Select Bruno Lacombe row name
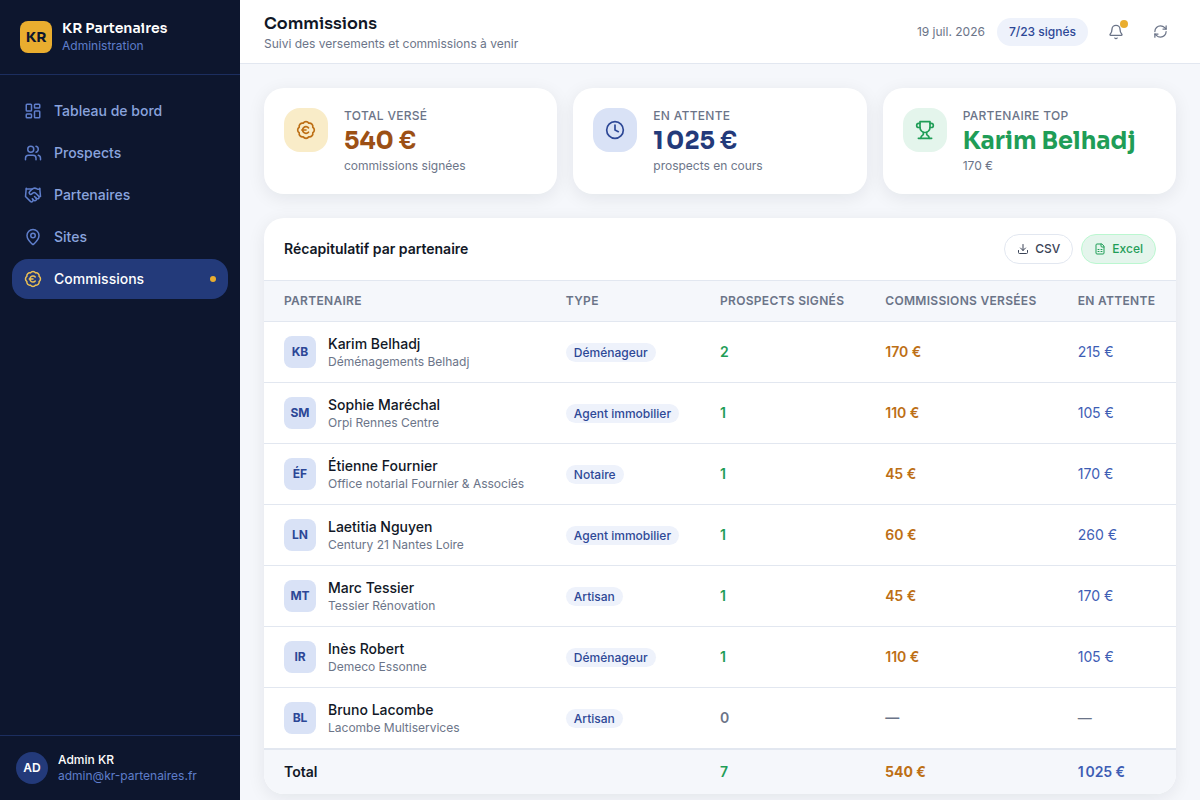 pyautogui.click(x=381, y=710)
